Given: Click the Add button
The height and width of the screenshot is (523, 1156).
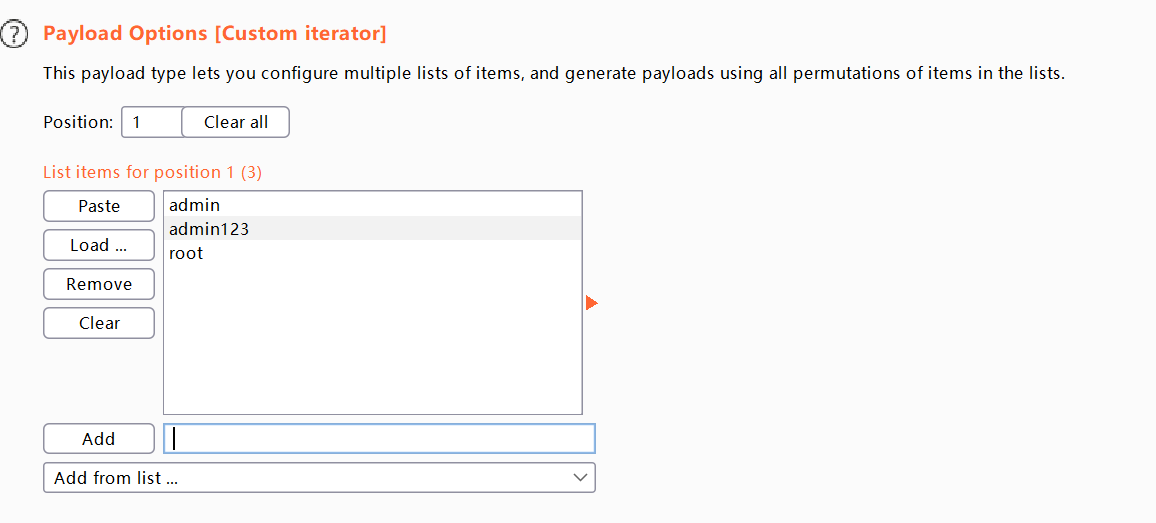Looking at the screenshot, I should coord(99,439).
